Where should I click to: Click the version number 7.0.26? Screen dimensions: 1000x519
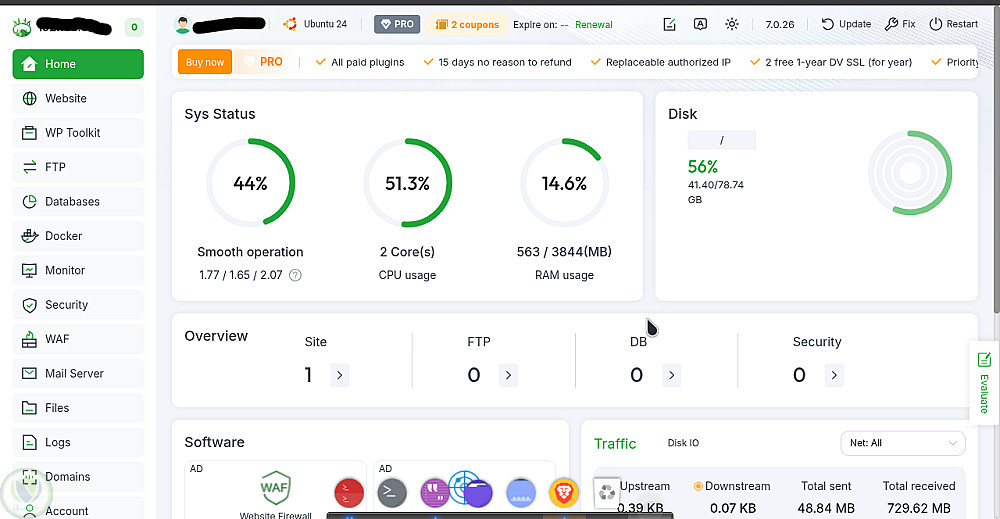[780, 24]
